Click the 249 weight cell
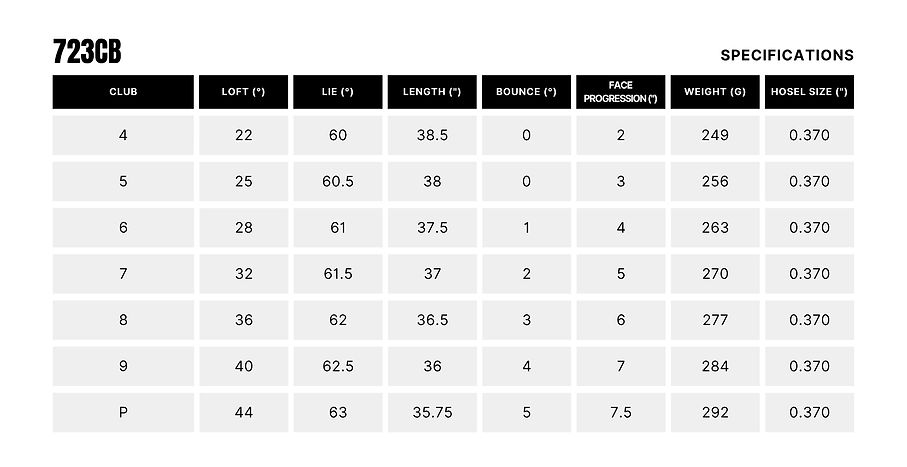907x467 pixels. point(715,135)
